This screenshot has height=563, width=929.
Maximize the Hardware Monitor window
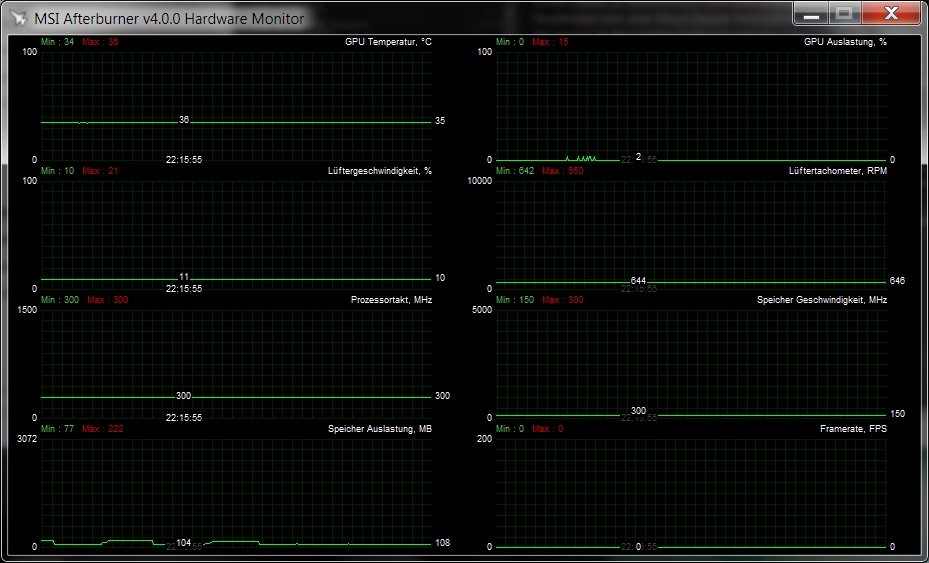844,14
